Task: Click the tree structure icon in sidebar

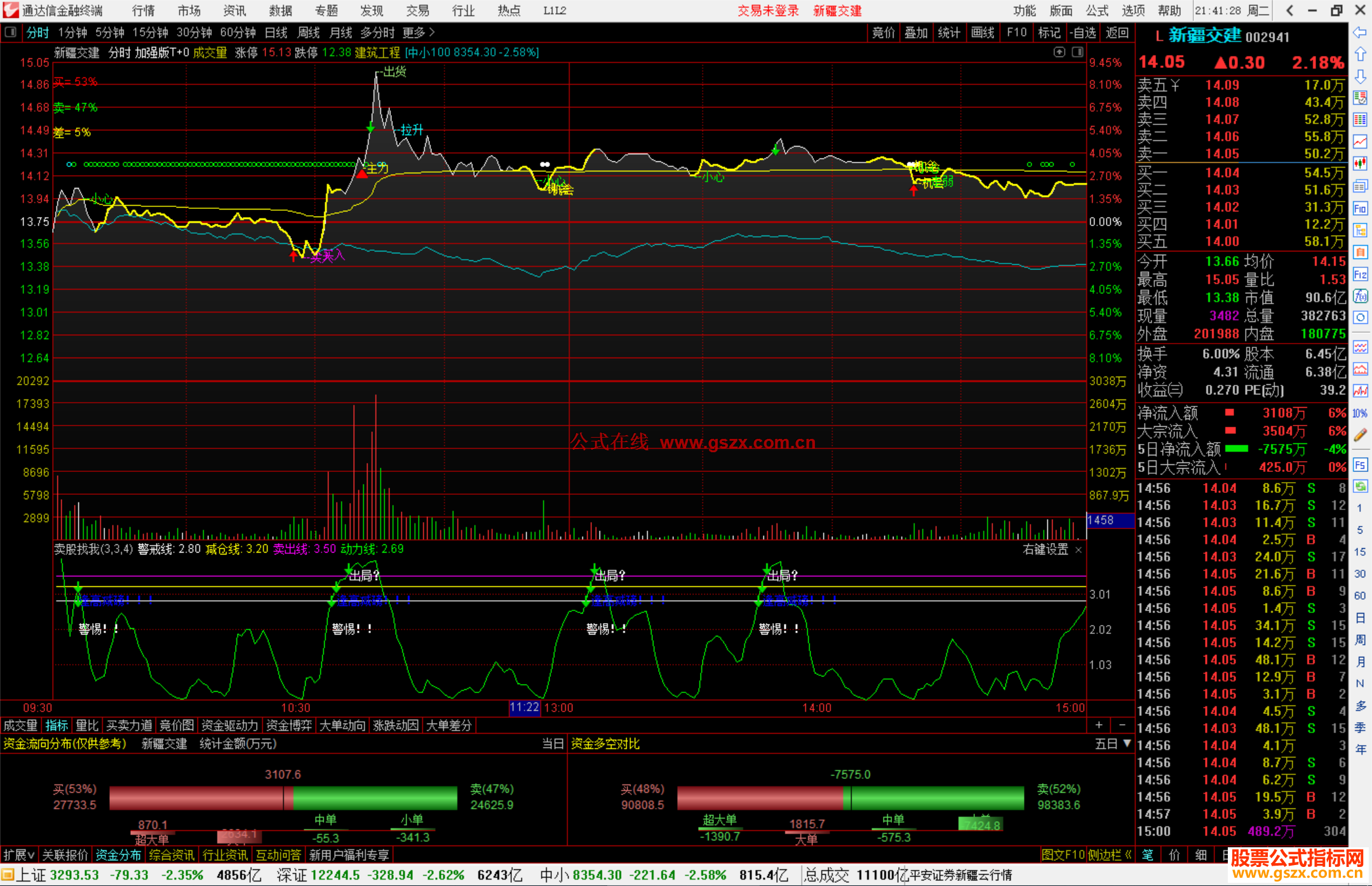Action: point(1360,230)
